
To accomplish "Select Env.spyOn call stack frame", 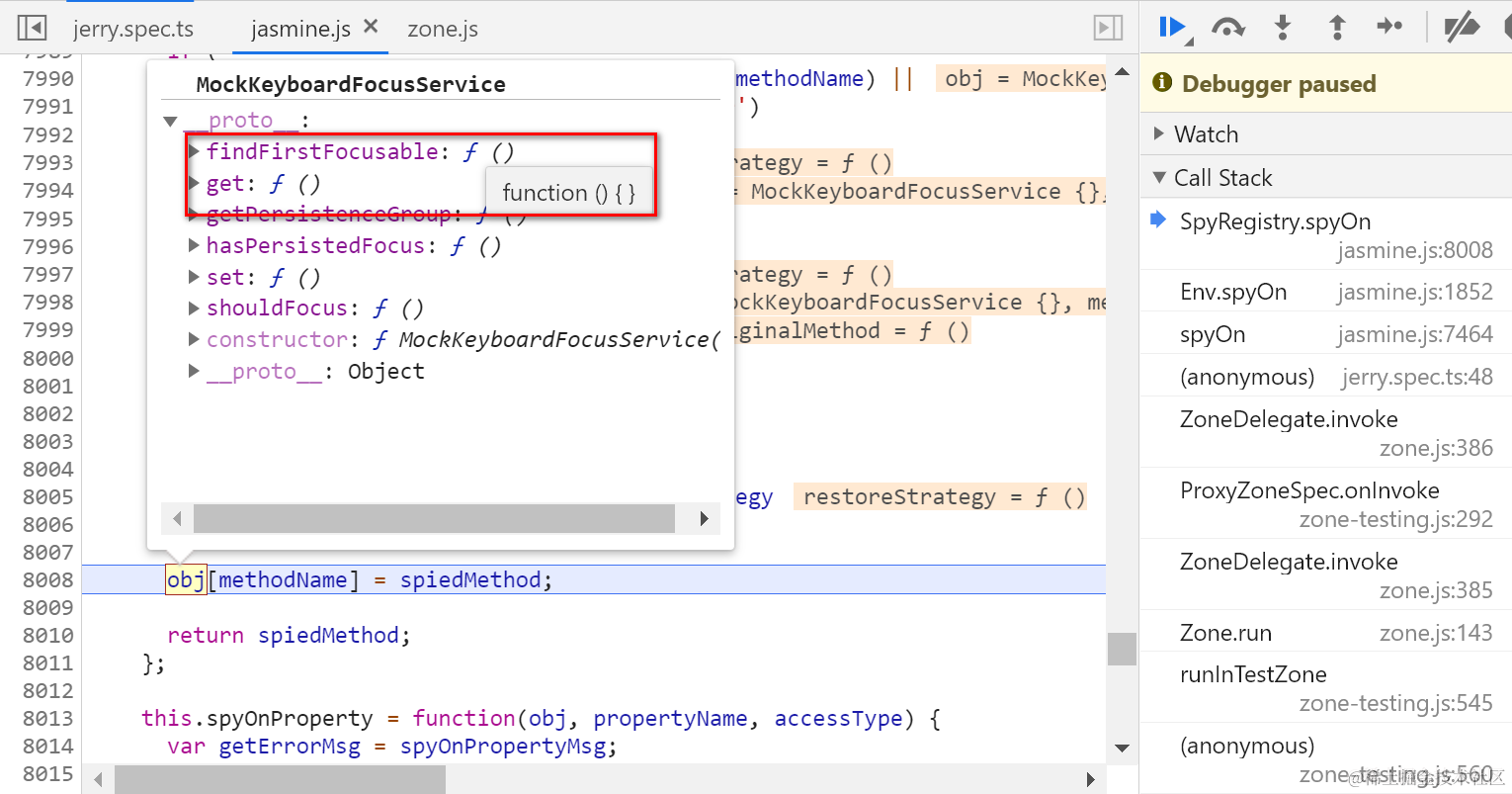I will pyautogui.click(x=1326, y=292).
